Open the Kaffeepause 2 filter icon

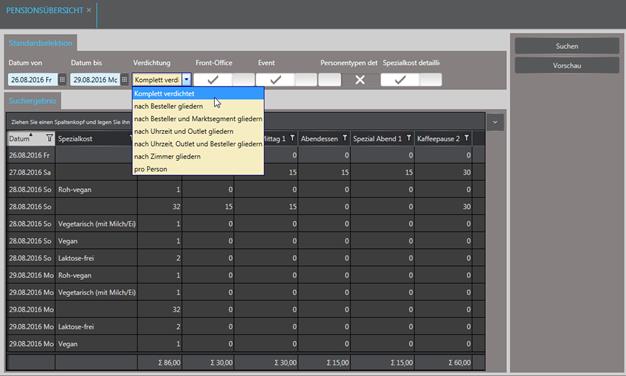pyautogui.click(x=466, y=138)
